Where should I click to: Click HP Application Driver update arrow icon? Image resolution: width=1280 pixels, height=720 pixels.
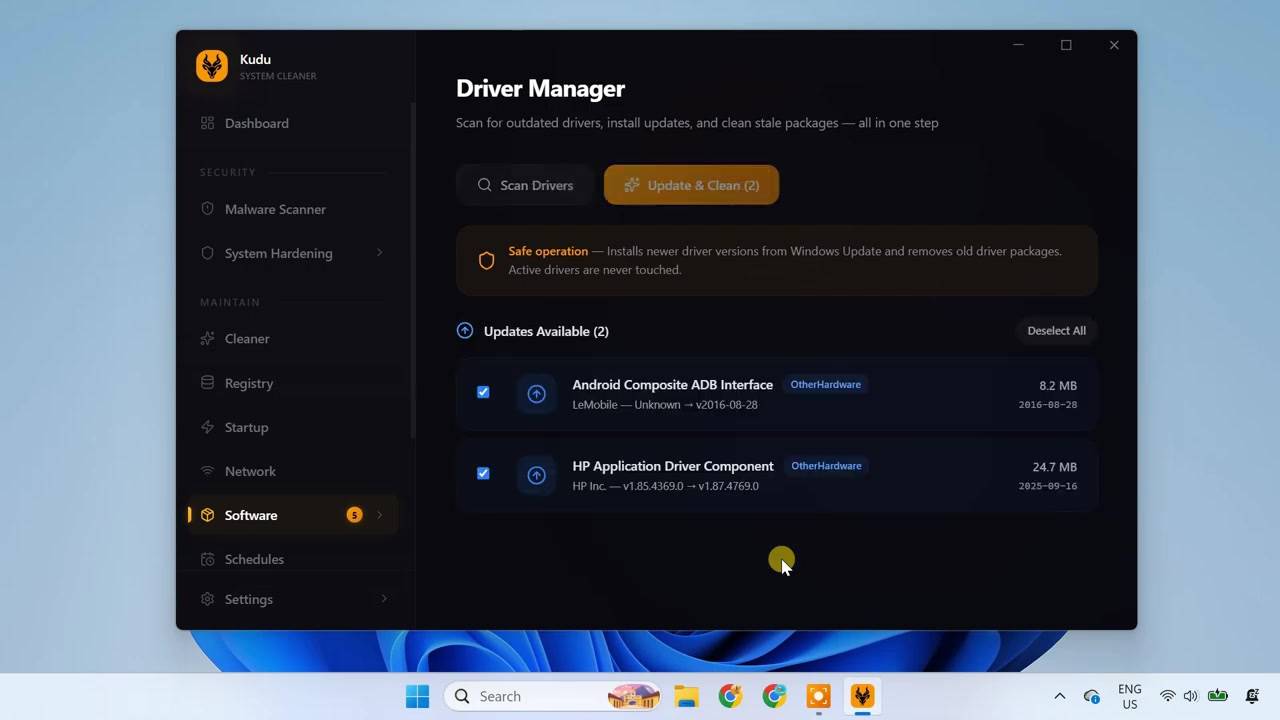536,475
